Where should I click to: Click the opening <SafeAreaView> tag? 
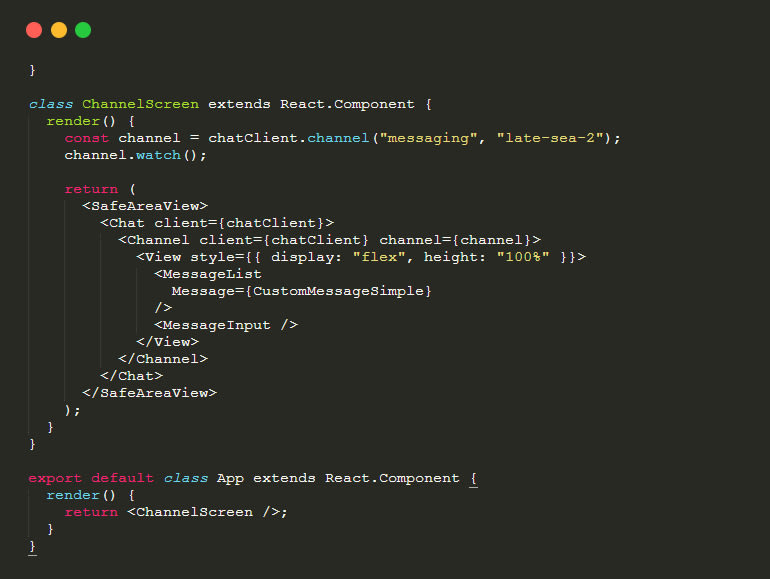point(145,206)
